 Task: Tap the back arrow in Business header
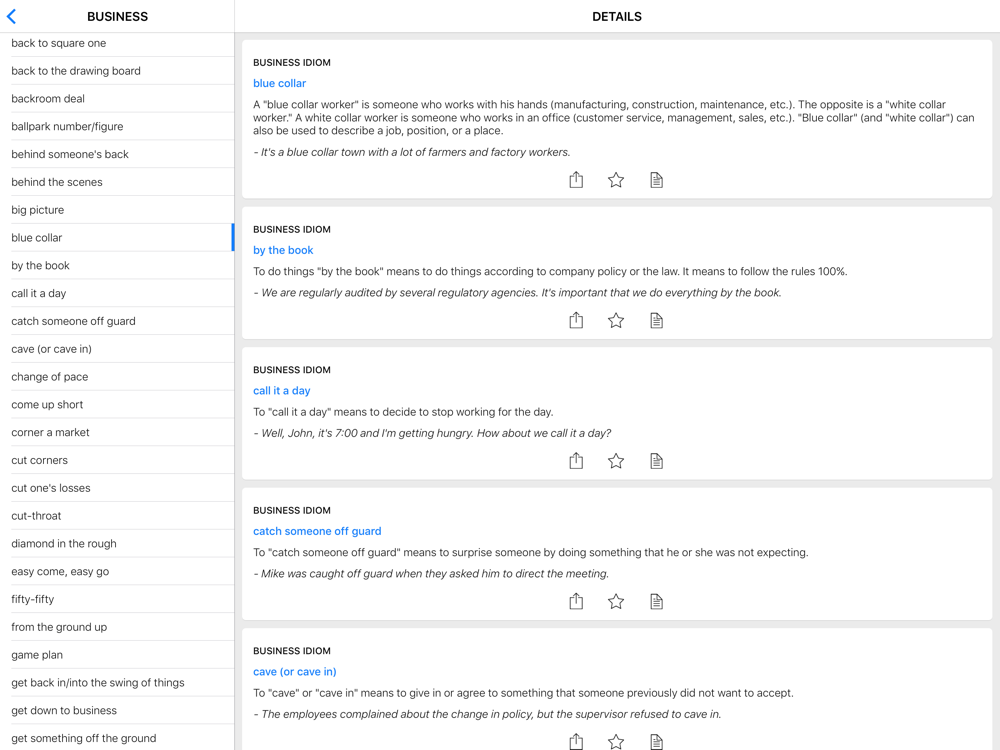click(12, 16)
